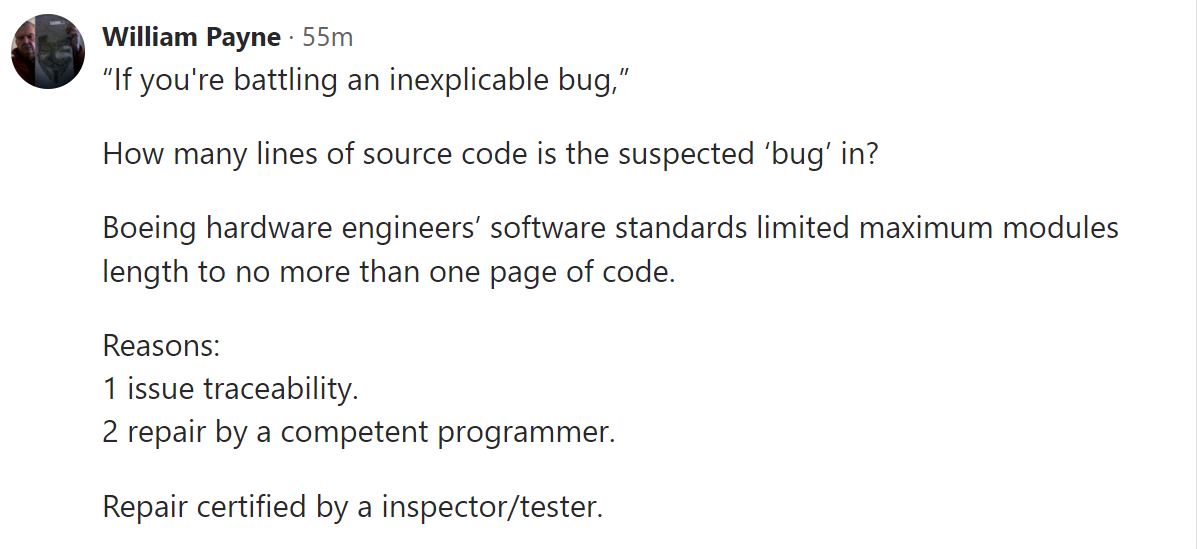This screenshot has width=1197, height=549.
Task: Click the quoted inexplicable bug line
Action: [x=366, y=80]
